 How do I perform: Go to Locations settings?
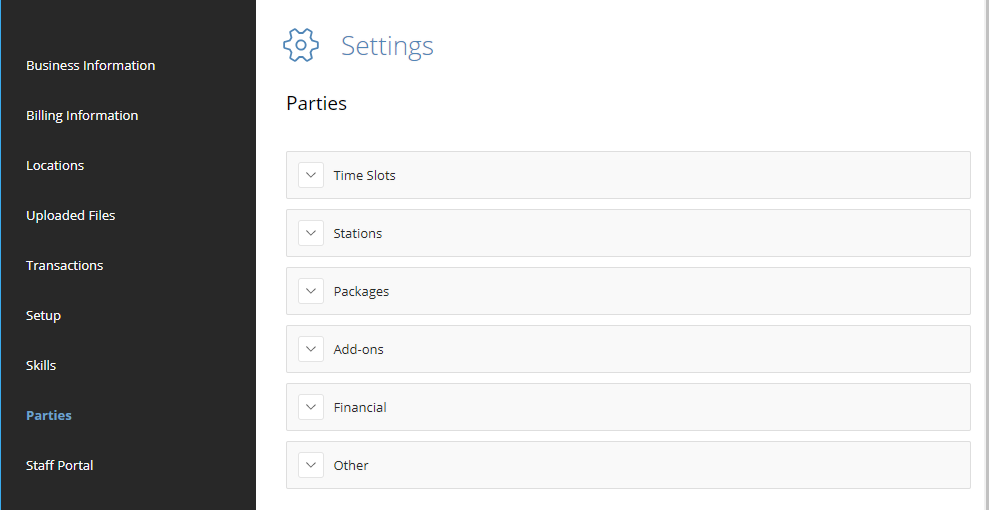click(55, 165)
